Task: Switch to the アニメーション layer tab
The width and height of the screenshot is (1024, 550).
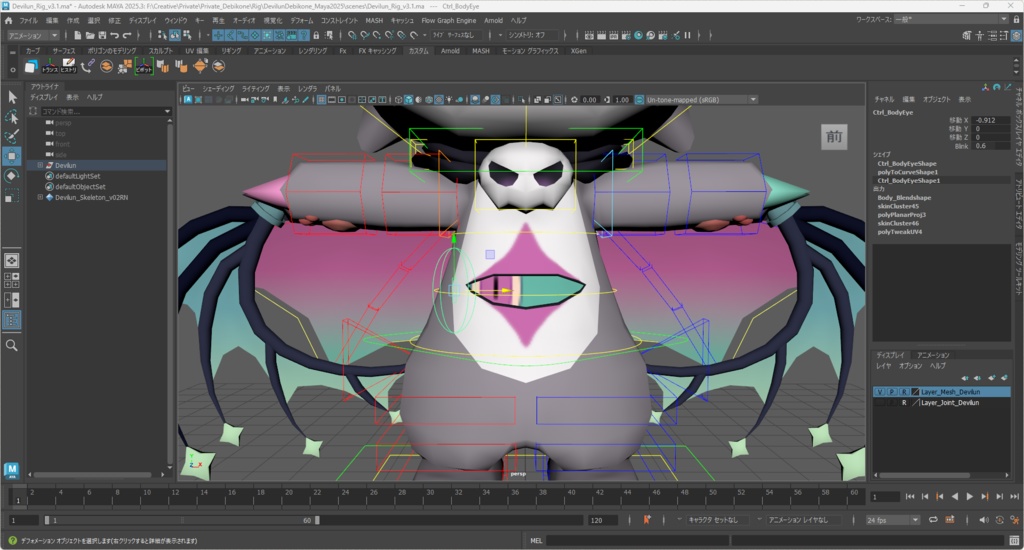Action: [933, 355]
